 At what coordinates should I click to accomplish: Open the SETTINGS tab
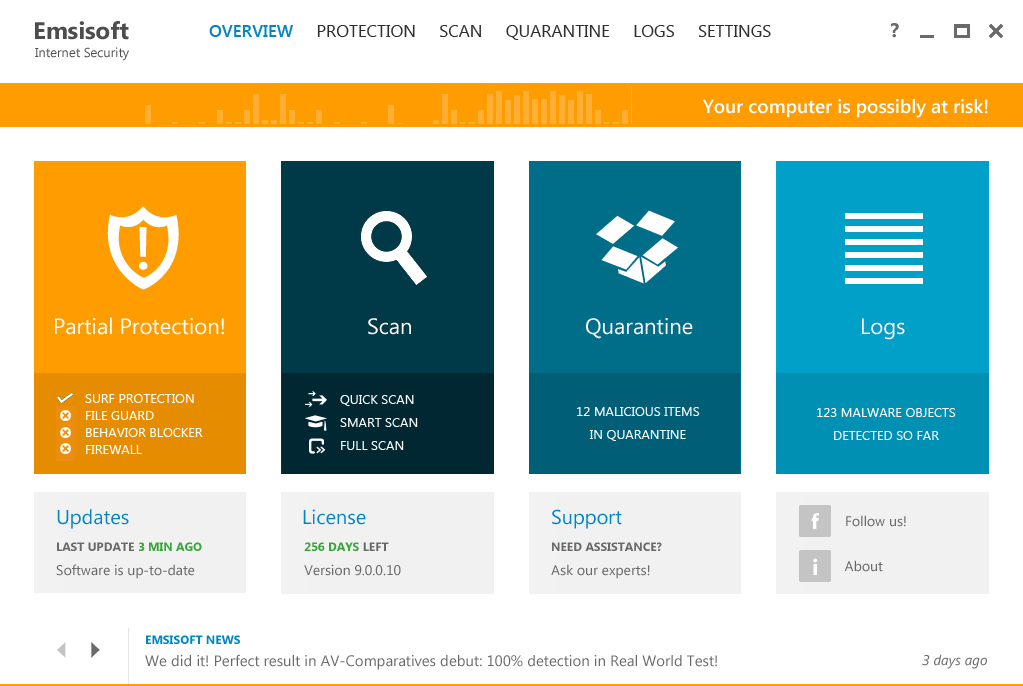pyautogui.click(x=734, y=31)
